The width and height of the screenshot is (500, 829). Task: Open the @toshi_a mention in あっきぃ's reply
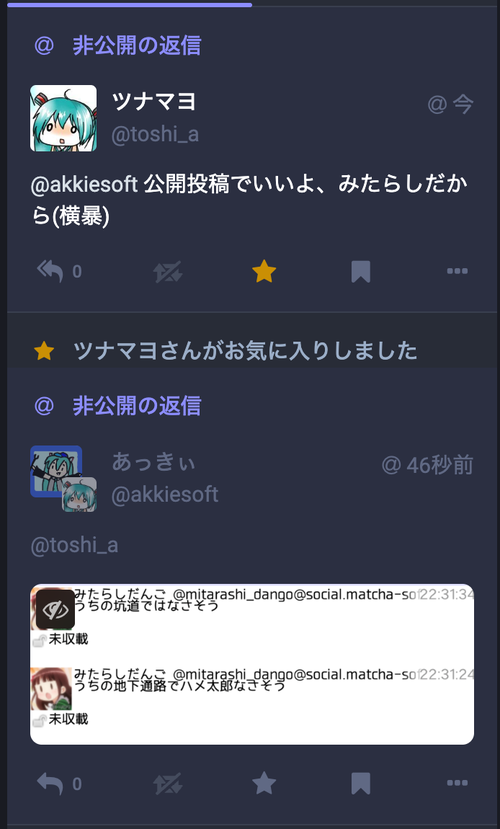74,545
